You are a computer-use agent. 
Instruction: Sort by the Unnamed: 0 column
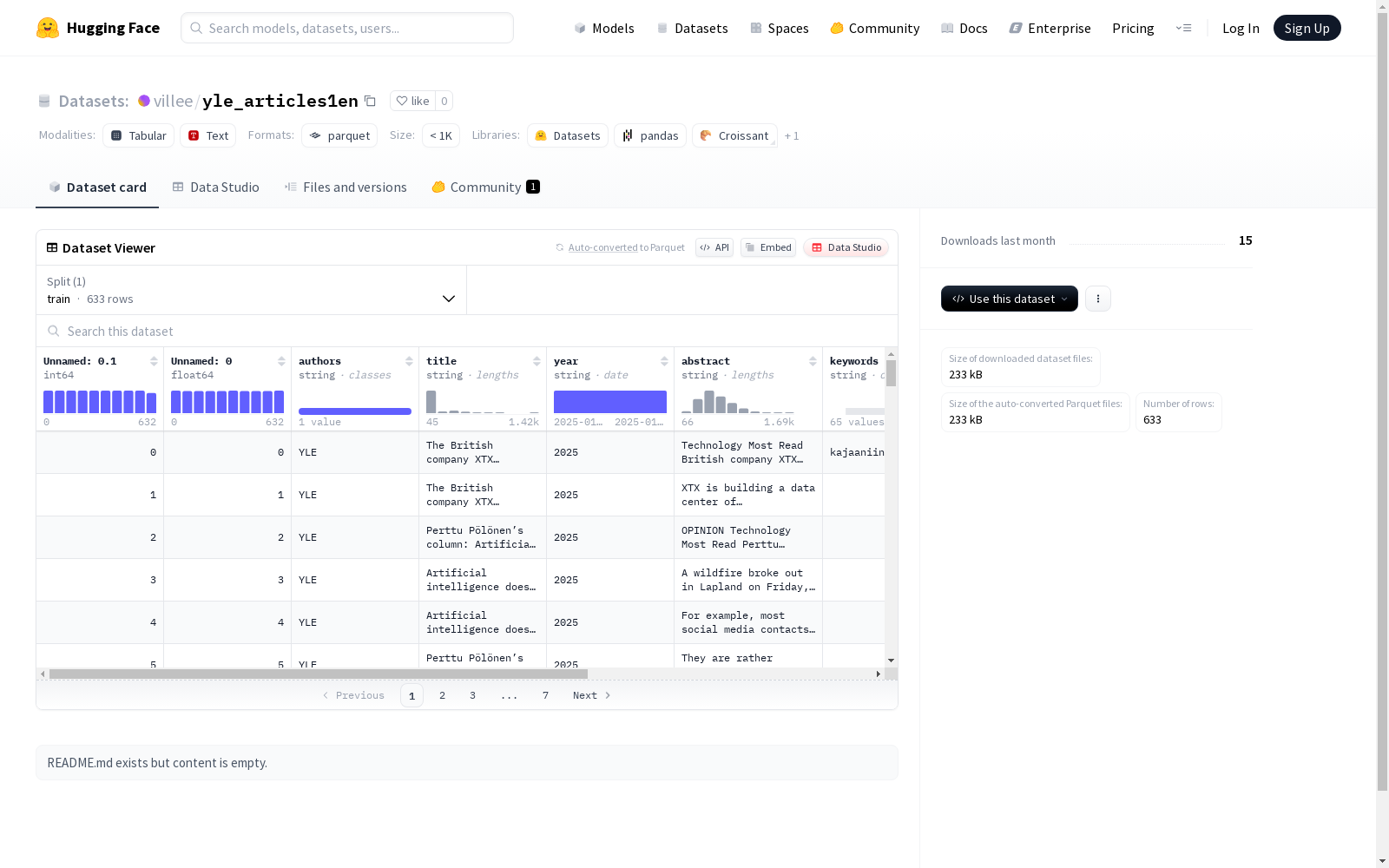(281, 361)
